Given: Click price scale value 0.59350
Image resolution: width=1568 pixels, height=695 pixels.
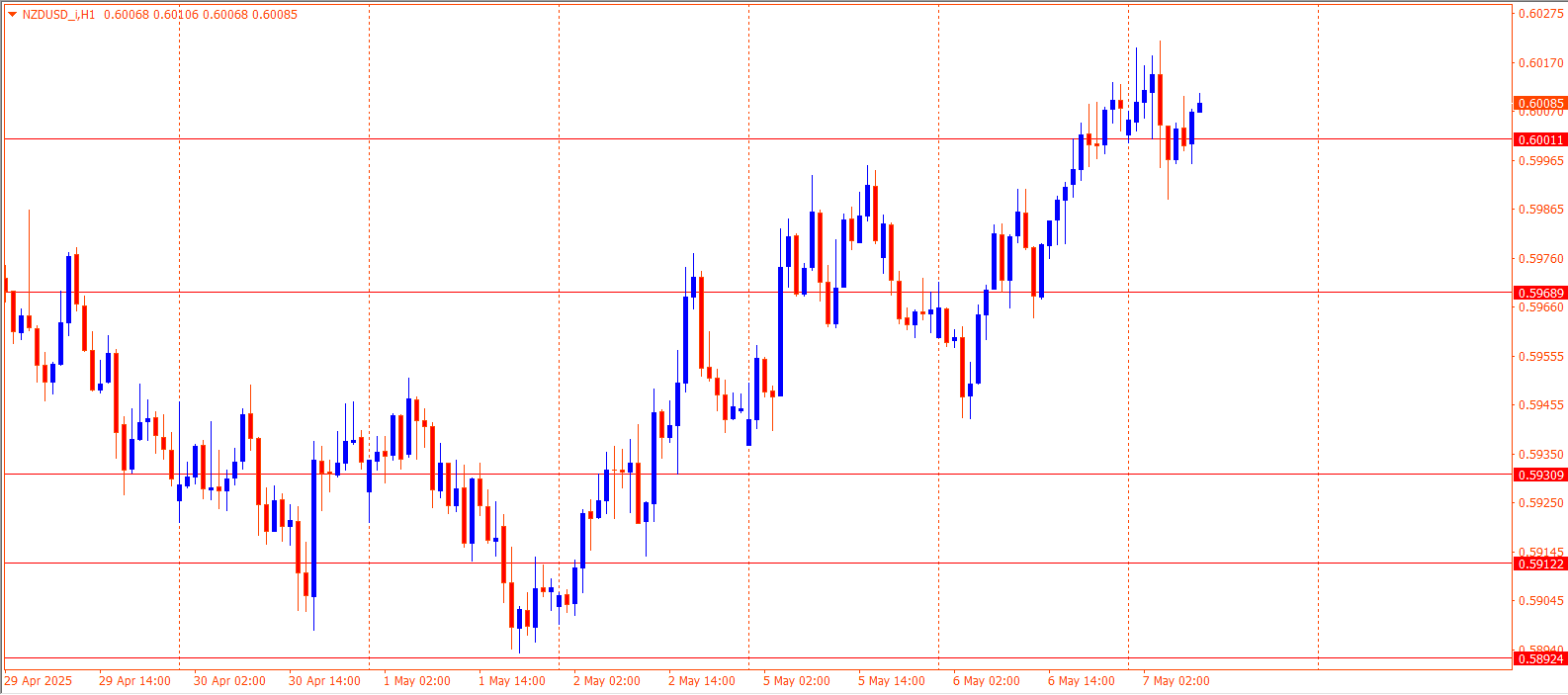Looking at the screenshot, I should [1541, 455].
